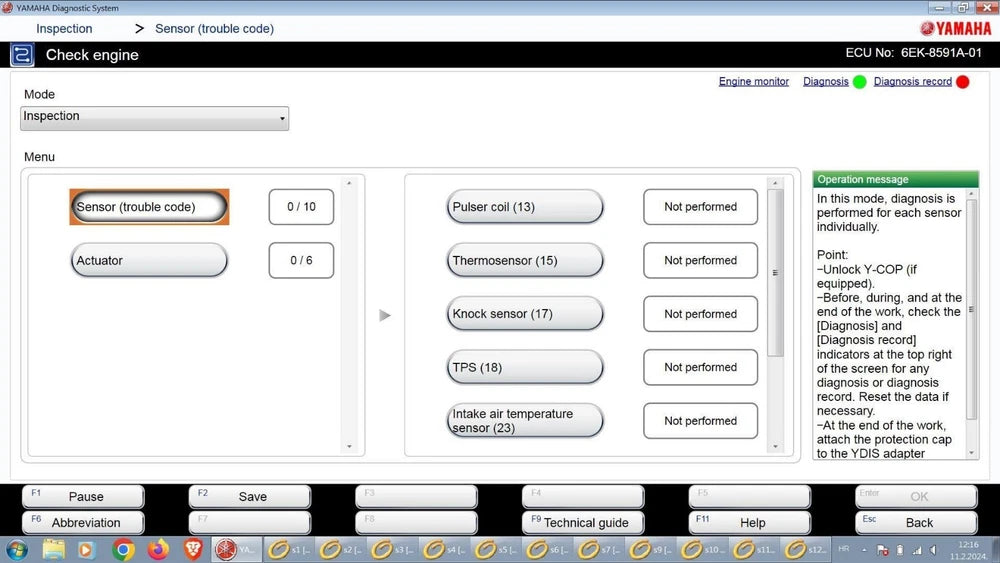
Task: Open File Explorer from the taskbar
Action: pos(54,549)
